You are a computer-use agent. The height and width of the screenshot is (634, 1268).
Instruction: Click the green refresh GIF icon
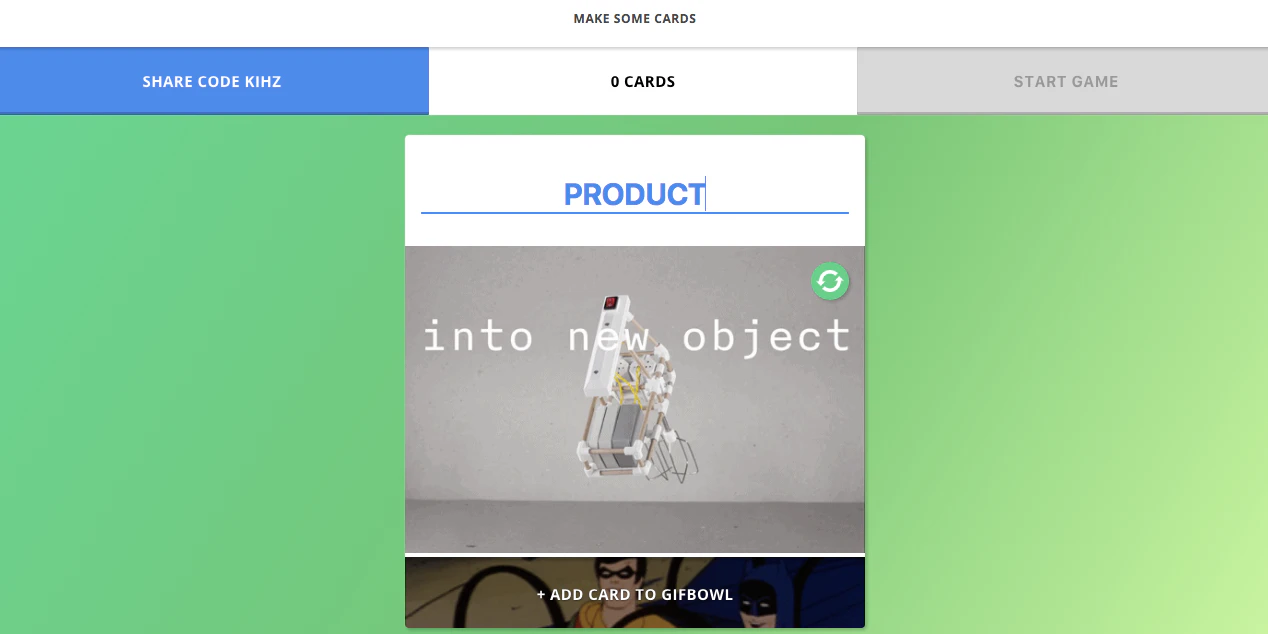[x=829, y=281]
